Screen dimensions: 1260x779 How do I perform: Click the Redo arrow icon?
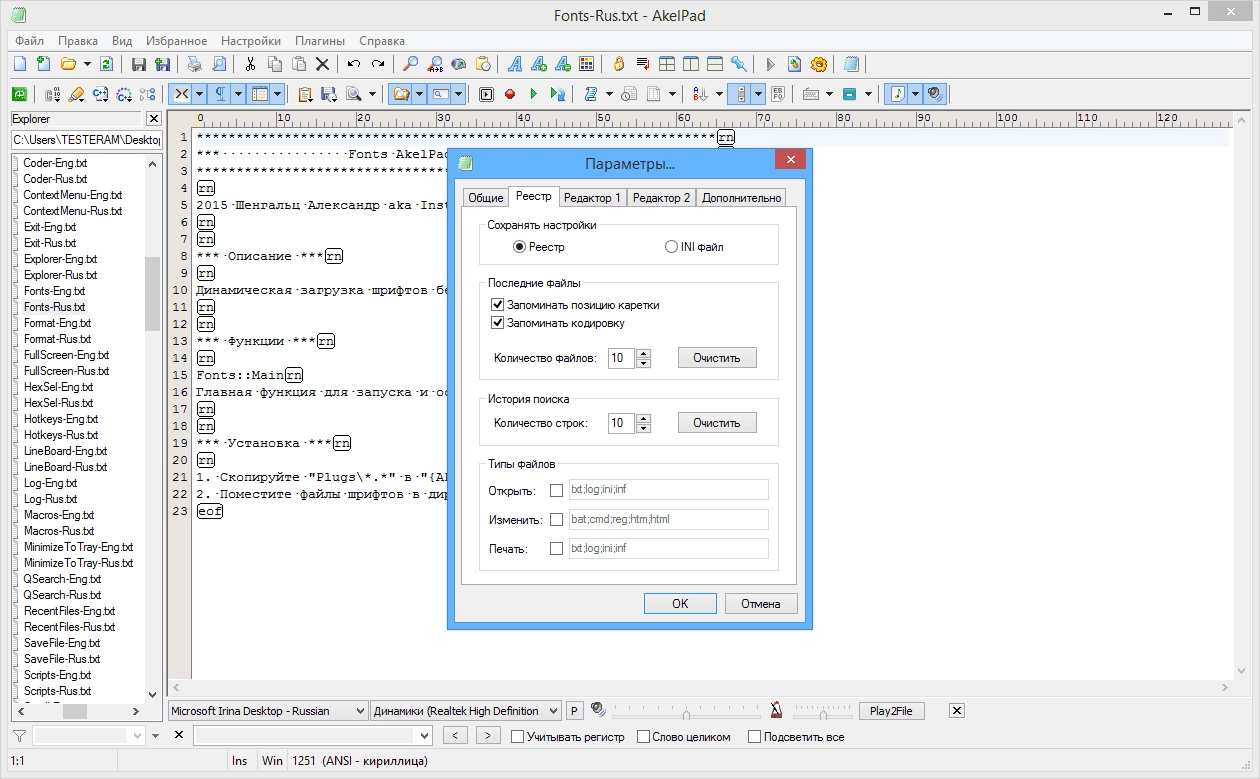tap(377, 64)
